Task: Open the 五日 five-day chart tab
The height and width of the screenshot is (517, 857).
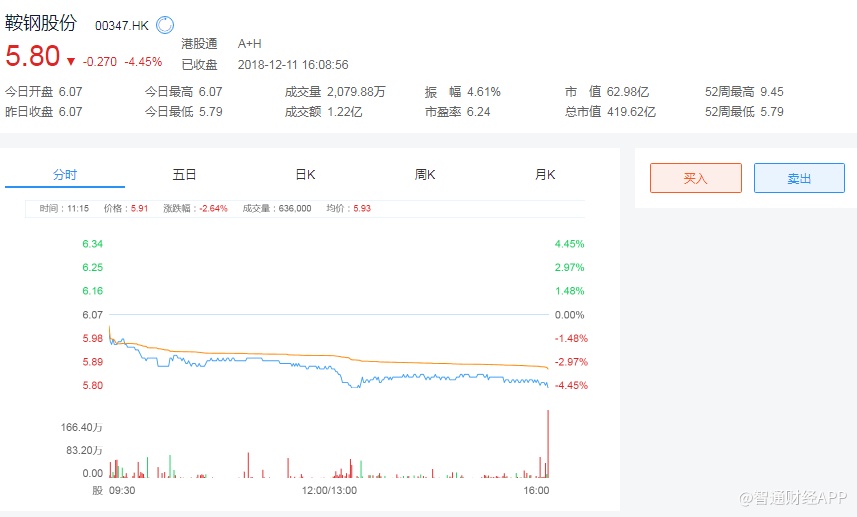Action: pos(185,175)
